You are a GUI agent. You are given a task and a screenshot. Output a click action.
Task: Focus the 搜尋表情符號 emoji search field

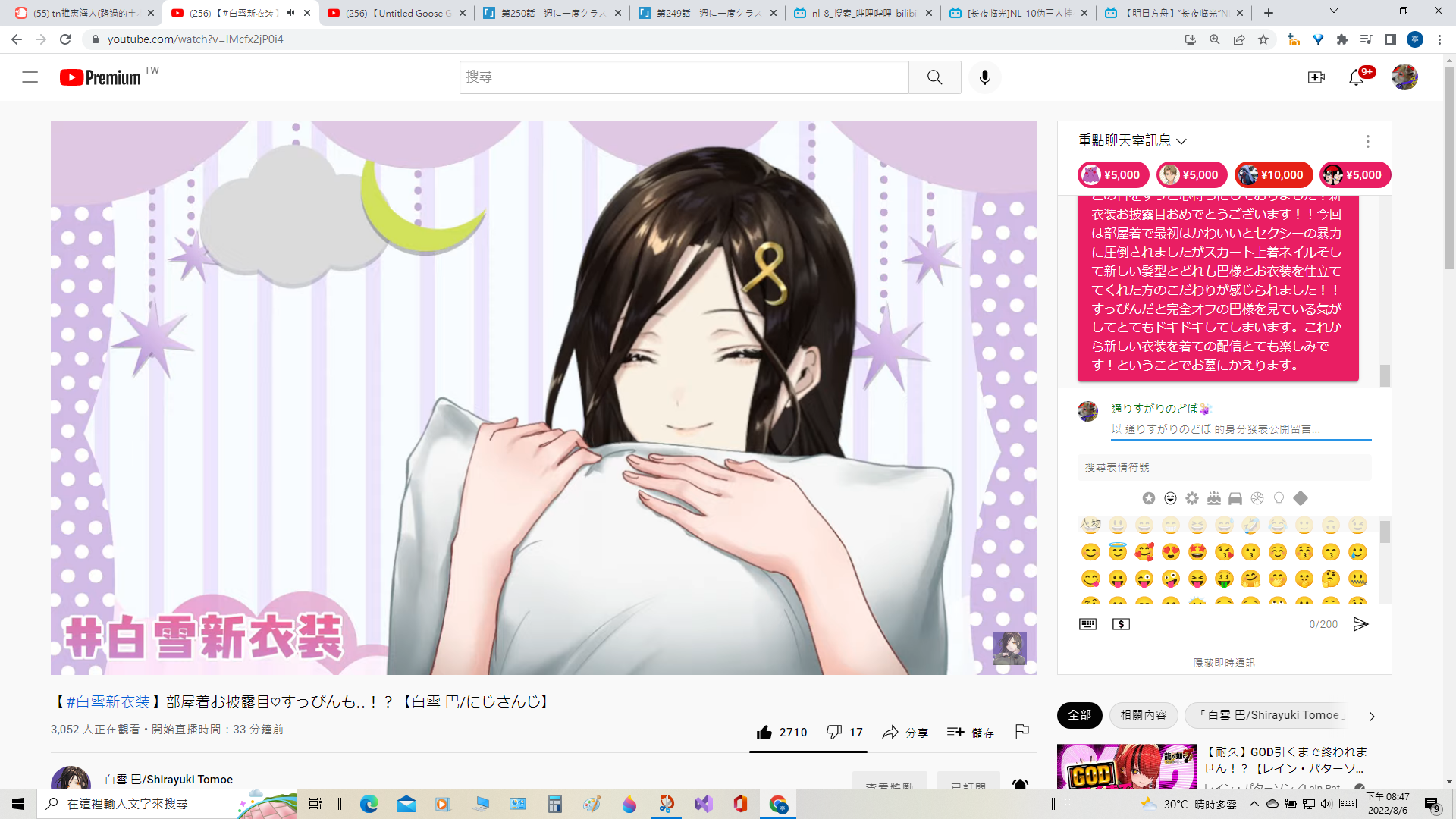tap(1224, 467)
